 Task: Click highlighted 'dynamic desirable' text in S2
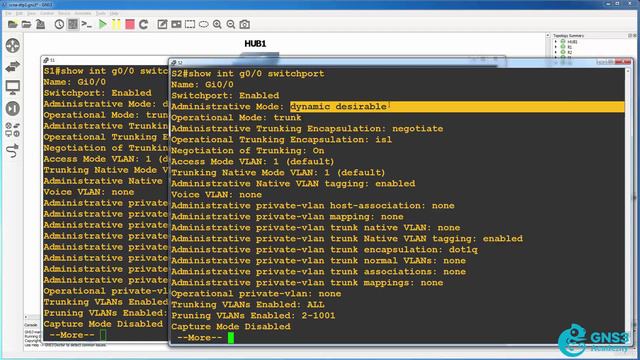tap(338, 107)
